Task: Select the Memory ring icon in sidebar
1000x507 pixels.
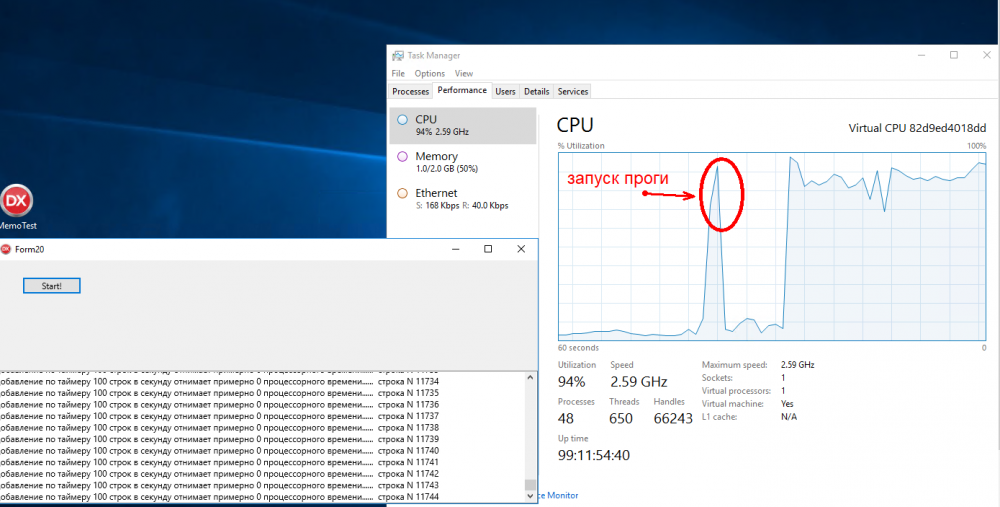Action: tap(402, 156)
